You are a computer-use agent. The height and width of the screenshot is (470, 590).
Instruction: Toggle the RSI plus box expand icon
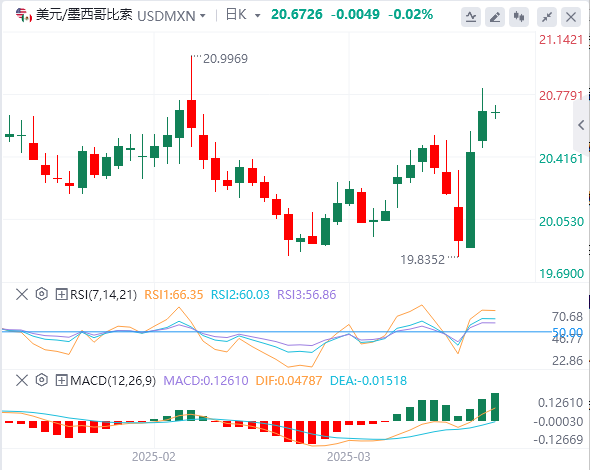click(61, 294)
